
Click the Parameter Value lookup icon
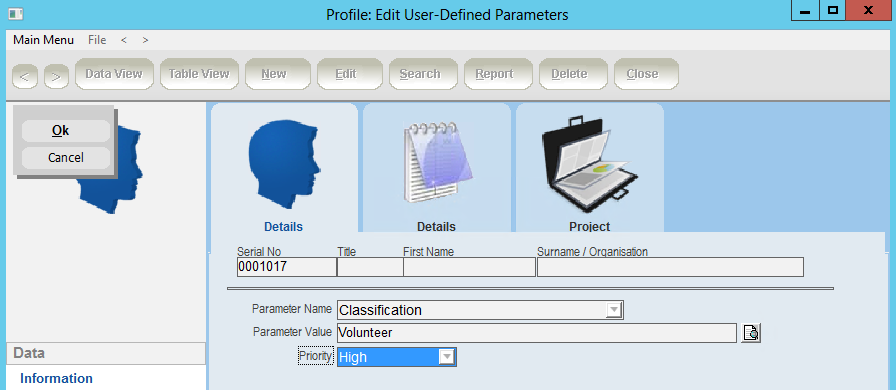coord(751,333)
